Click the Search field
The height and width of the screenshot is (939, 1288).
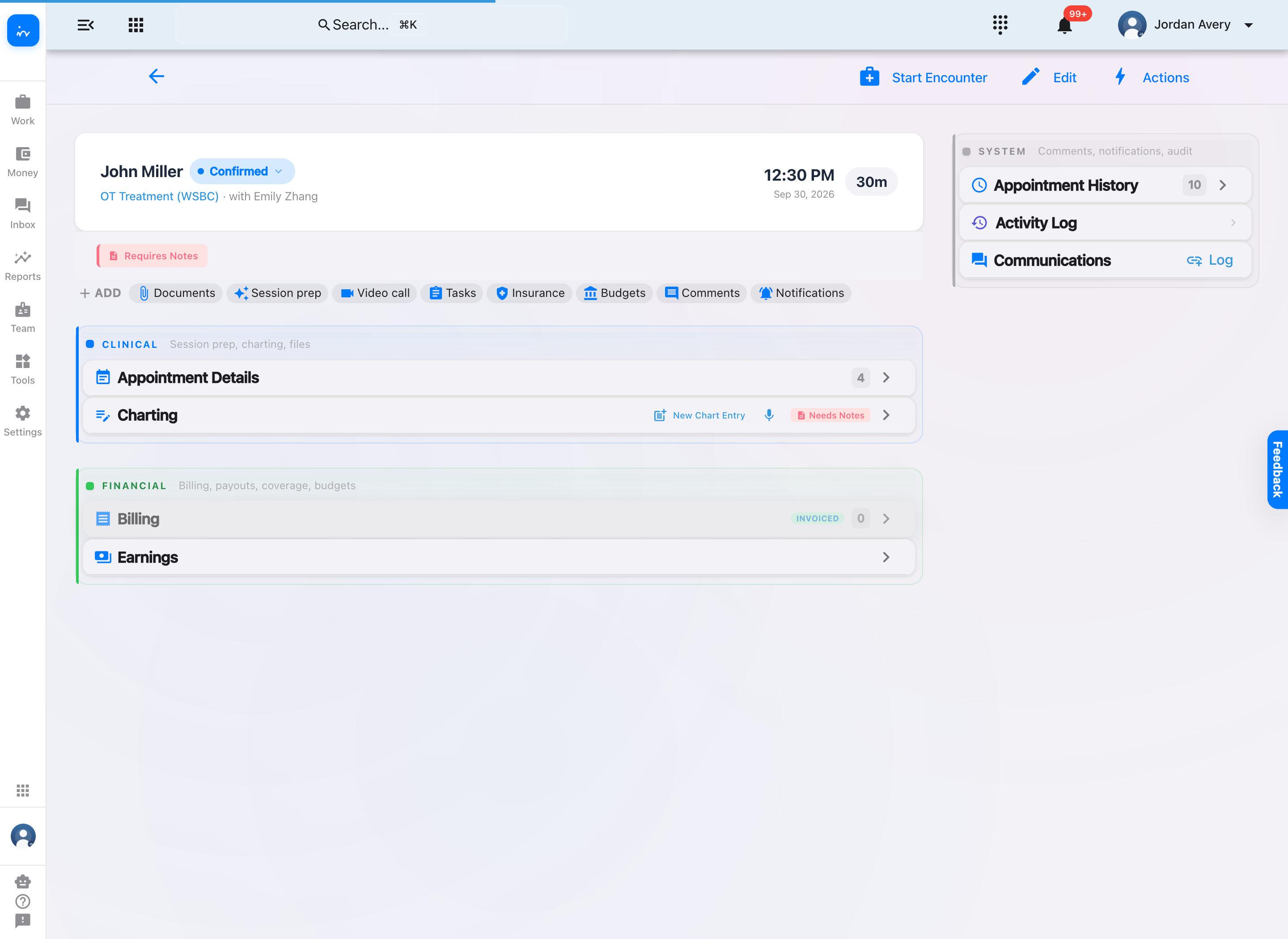coord(372,25)
